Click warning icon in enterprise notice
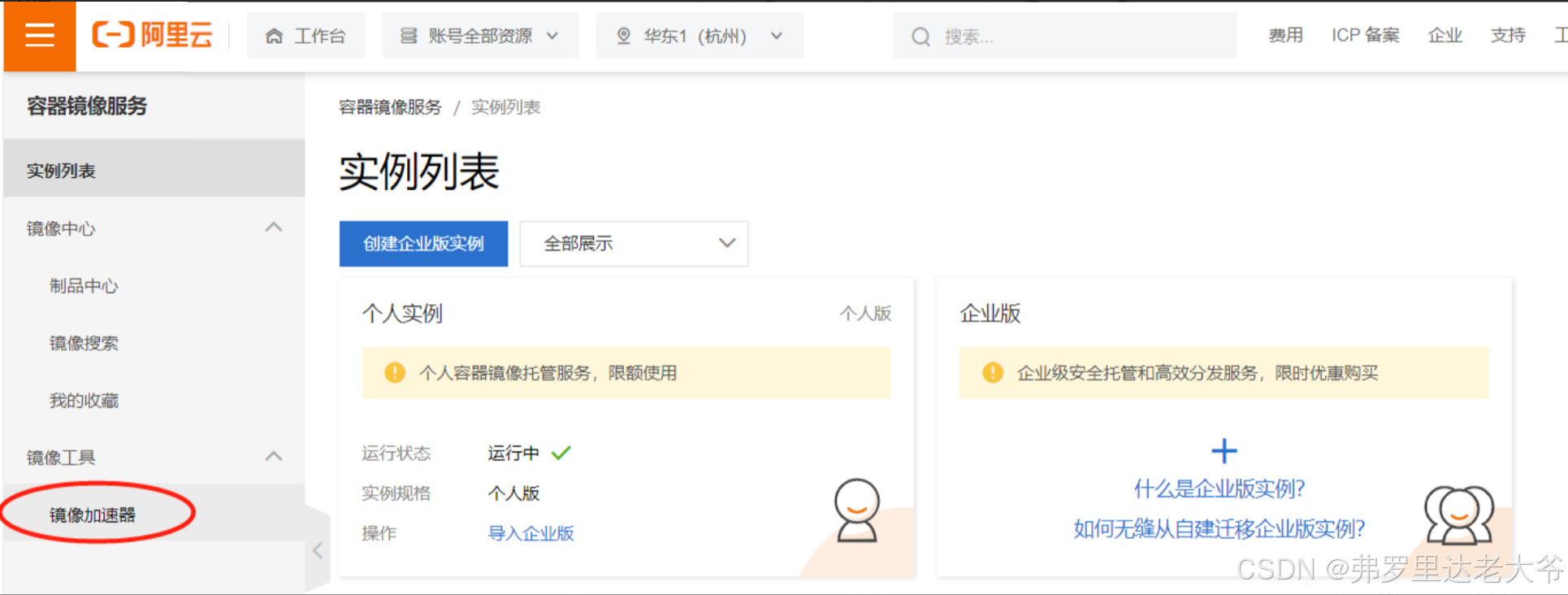This screenshot has width=1568, height=595. tap(993, 372)
